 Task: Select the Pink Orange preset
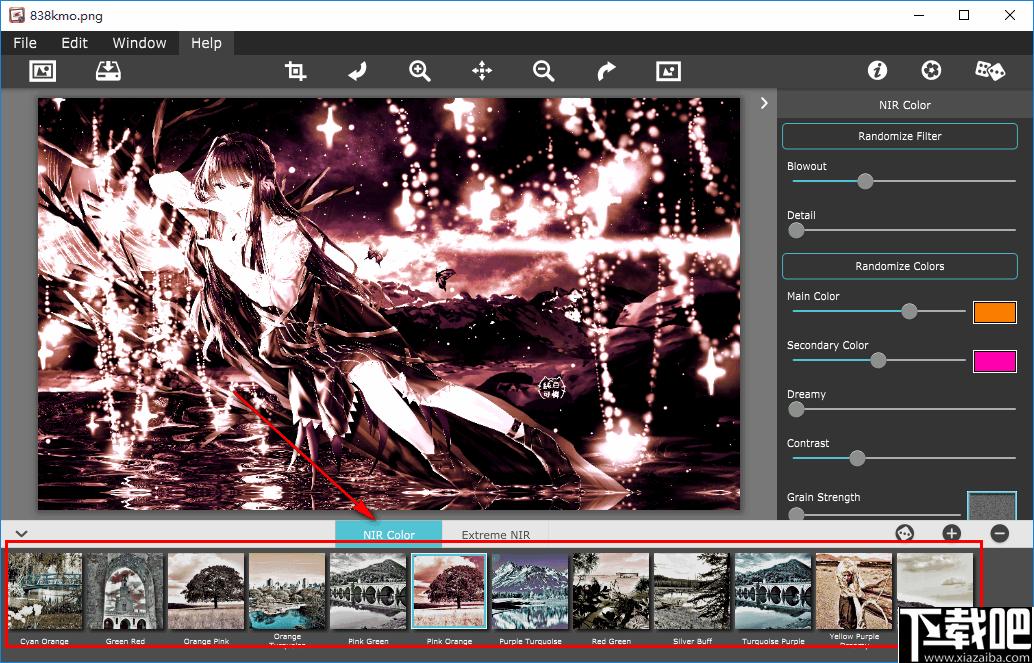449,591
